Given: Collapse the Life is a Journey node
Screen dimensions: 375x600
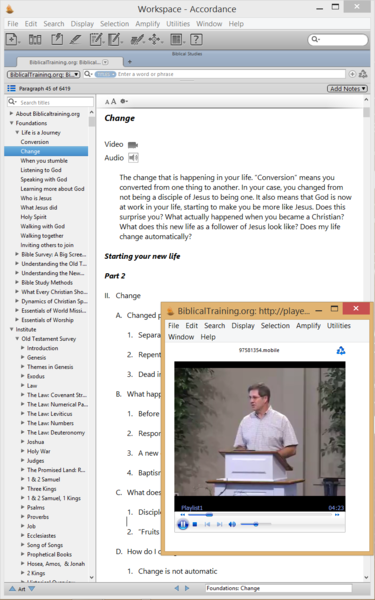Looking at the screenshot, I should (x=17, y=132).
